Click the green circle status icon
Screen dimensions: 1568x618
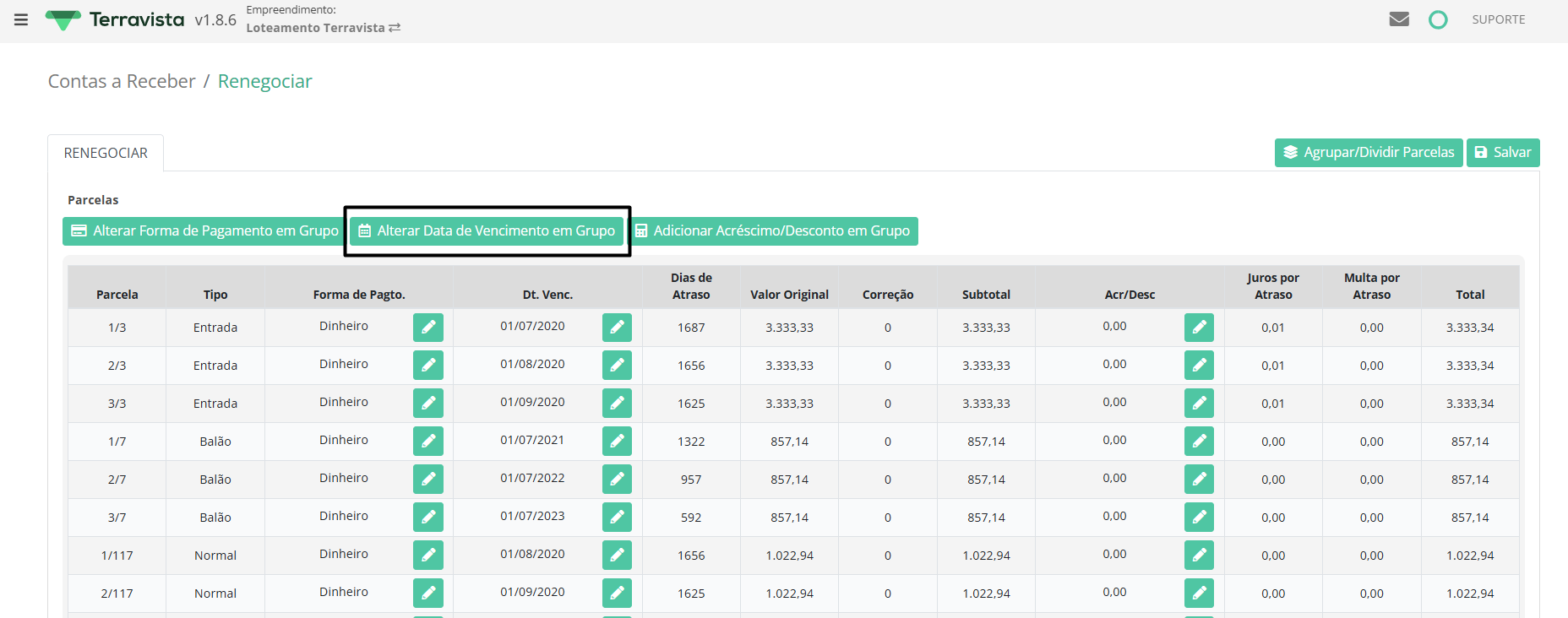1438,19
